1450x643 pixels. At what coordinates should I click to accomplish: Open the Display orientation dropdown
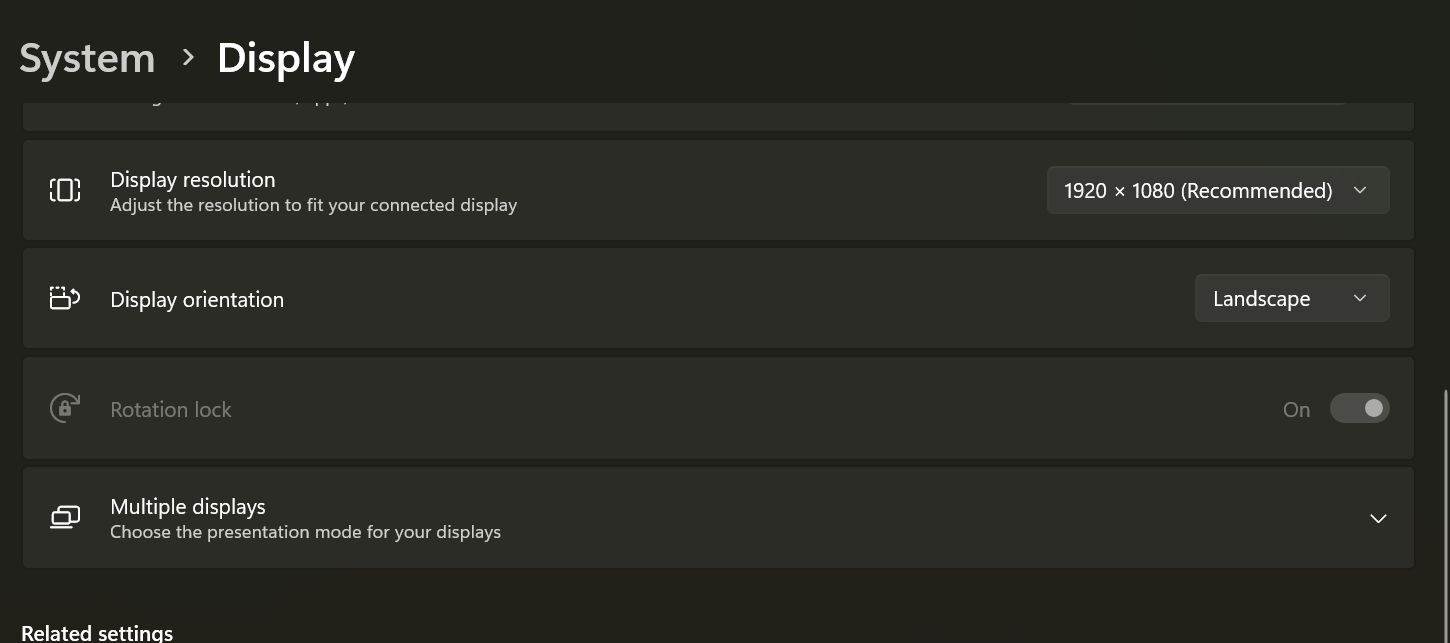1292,298
